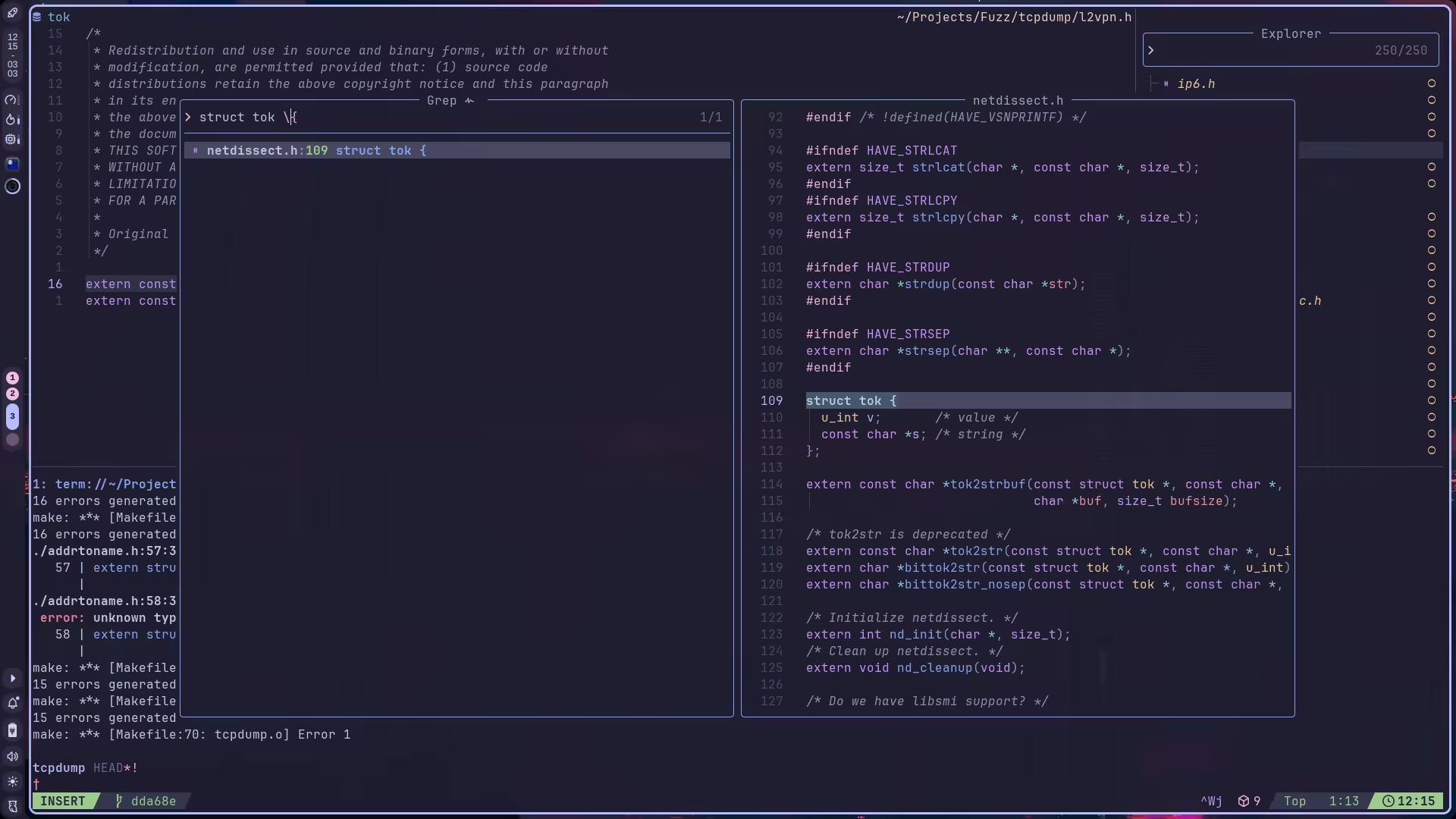1456x819 pixels.
Task: Click line 109 struct tok in preview
Action: coord(851,401)
